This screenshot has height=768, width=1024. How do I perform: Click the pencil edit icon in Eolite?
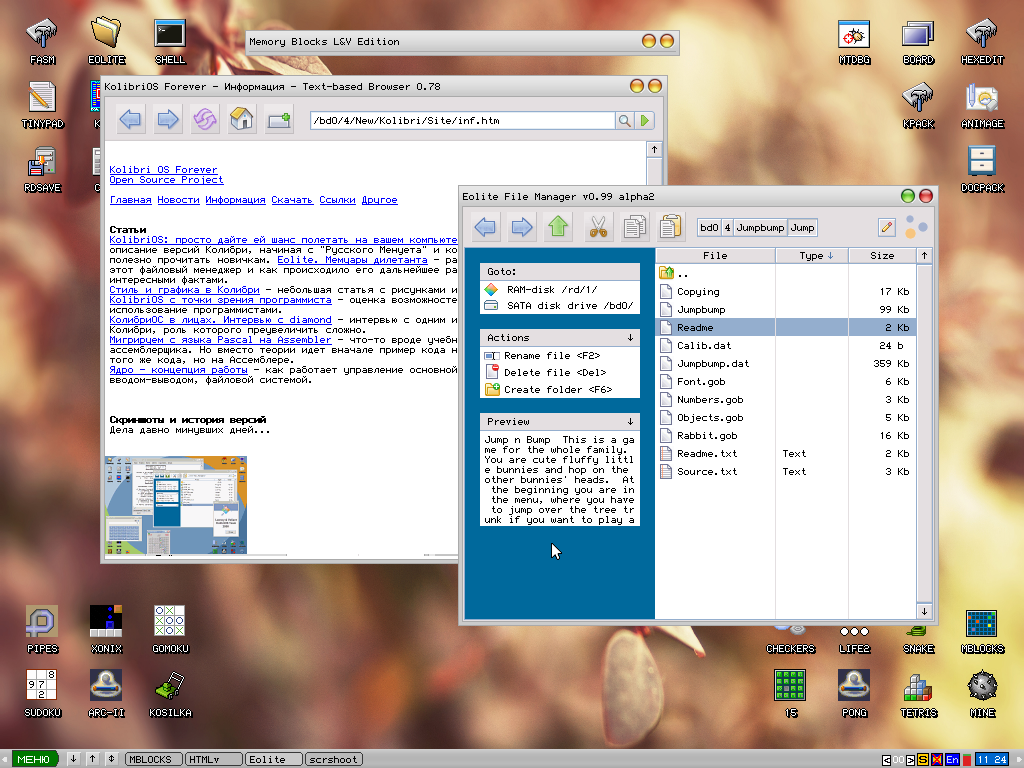coord(886,227)
